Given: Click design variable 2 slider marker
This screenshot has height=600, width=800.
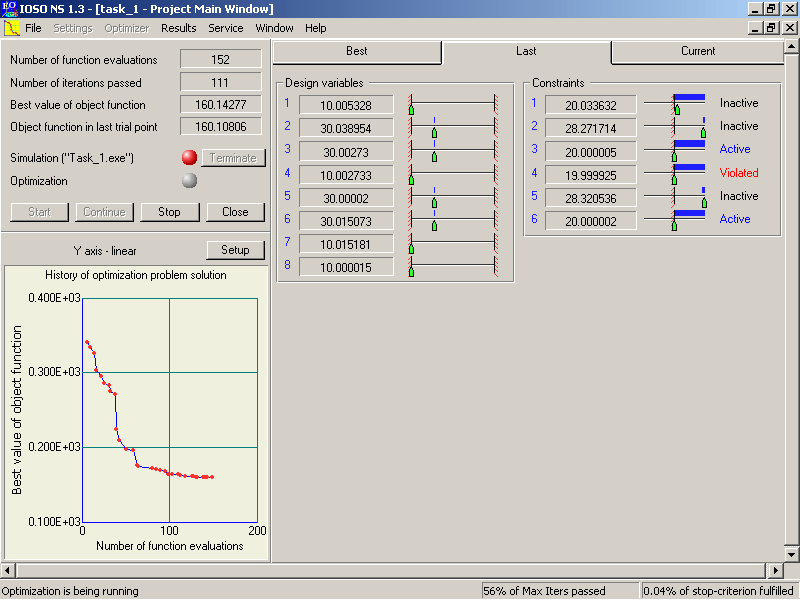Looking at the screenshot, I should pyautogui.click(x=434, y=133).
